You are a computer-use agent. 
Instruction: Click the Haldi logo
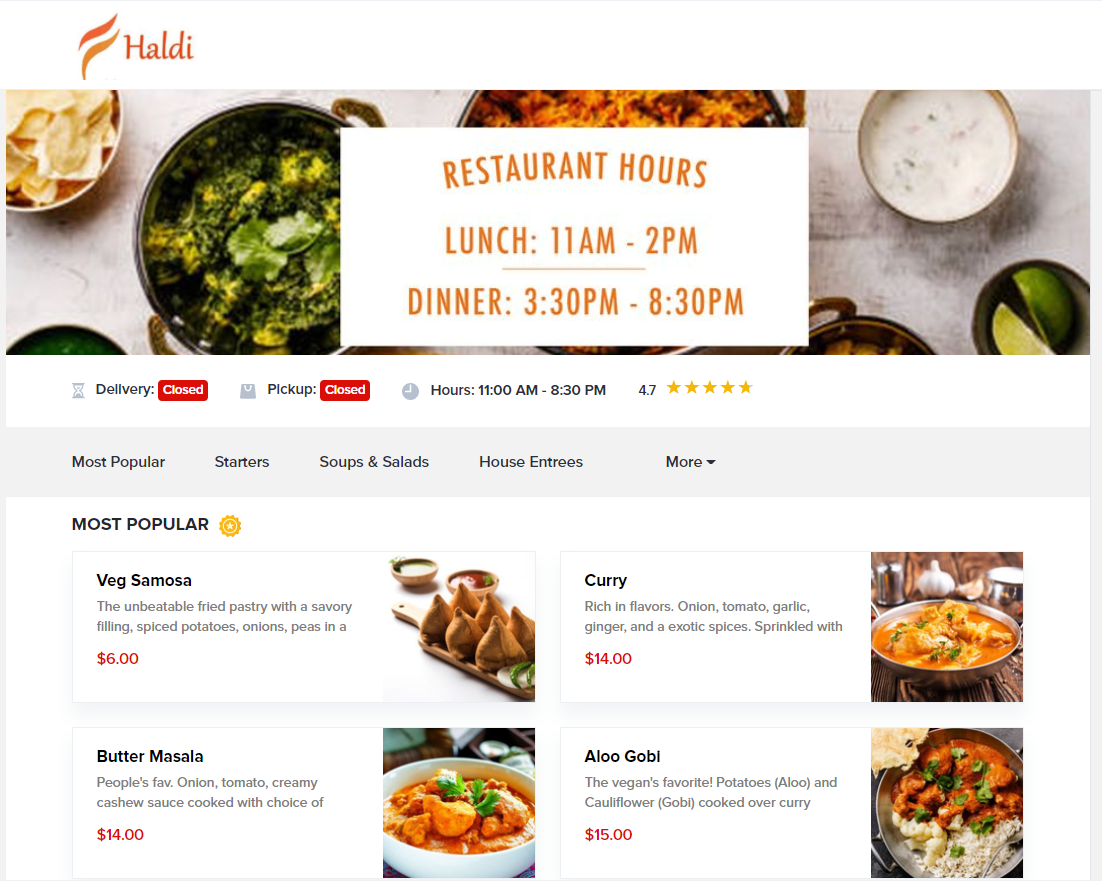[x=136, y=46]
